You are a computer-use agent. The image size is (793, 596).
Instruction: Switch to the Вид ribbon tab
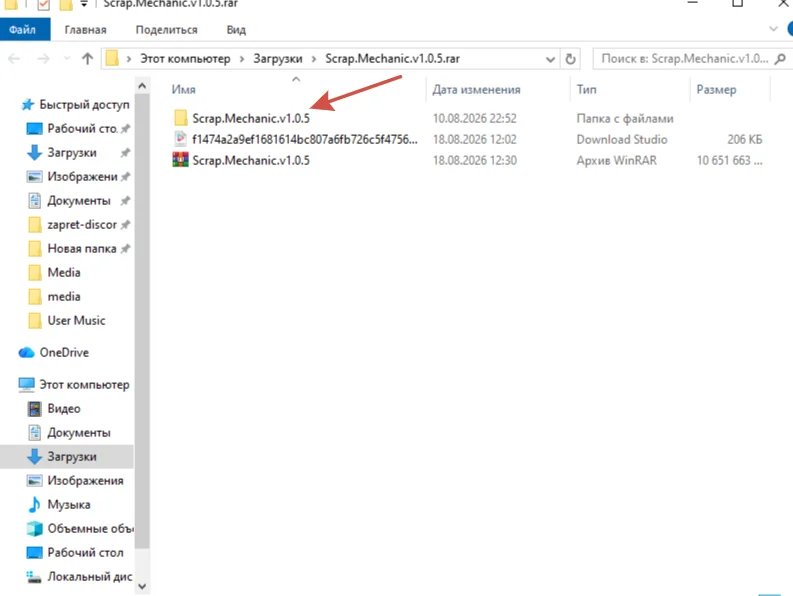click(x=236, y=30)
